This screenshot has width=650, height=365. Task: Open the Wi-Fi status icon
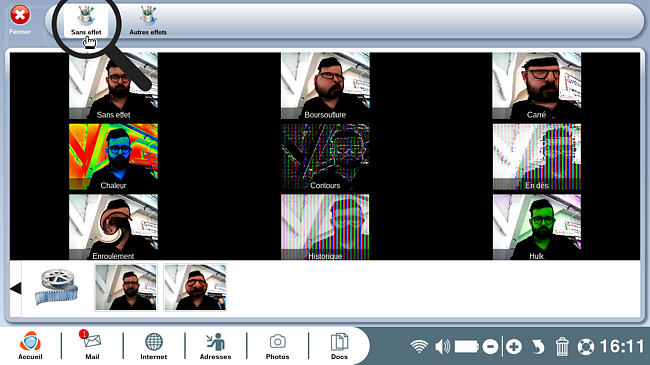(419, 346)
